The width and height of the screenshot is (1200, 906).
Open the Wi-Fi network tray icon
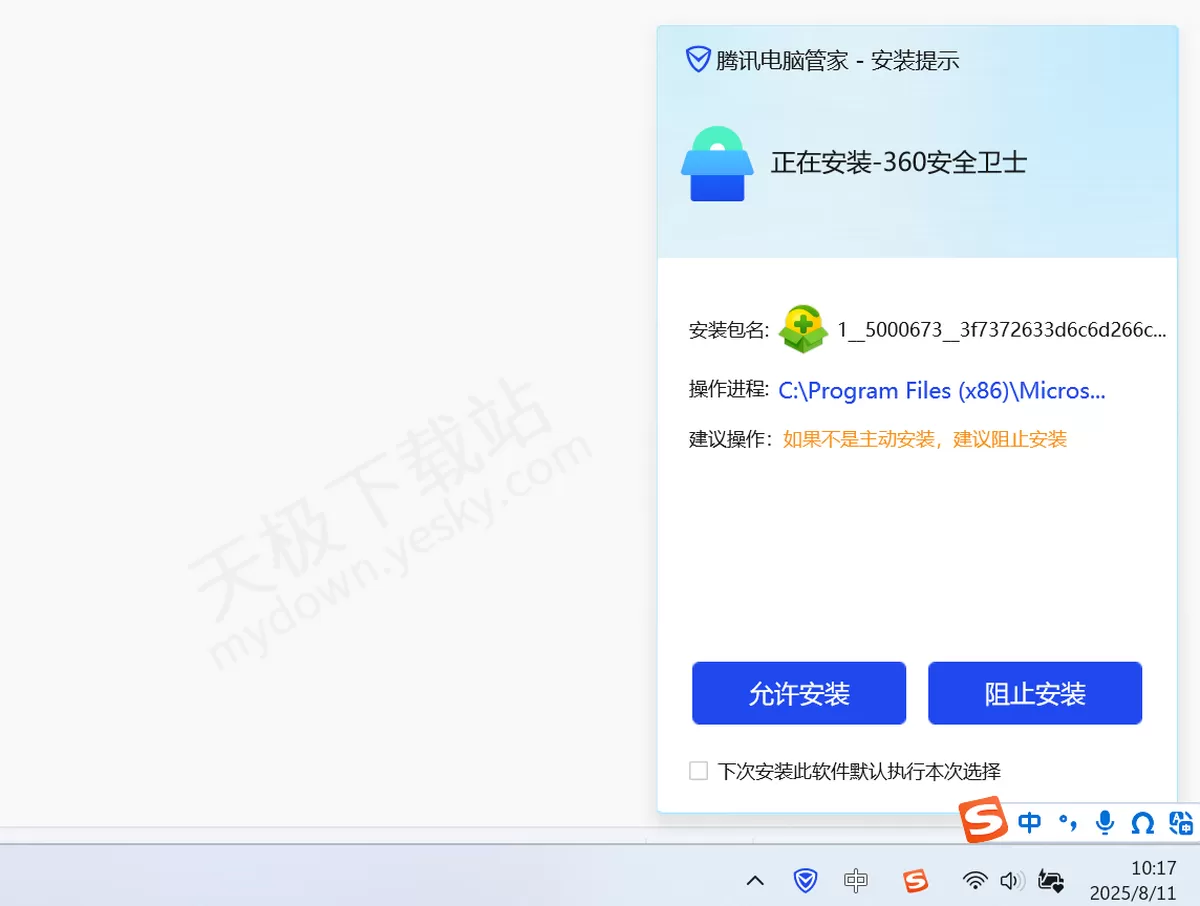975,880
